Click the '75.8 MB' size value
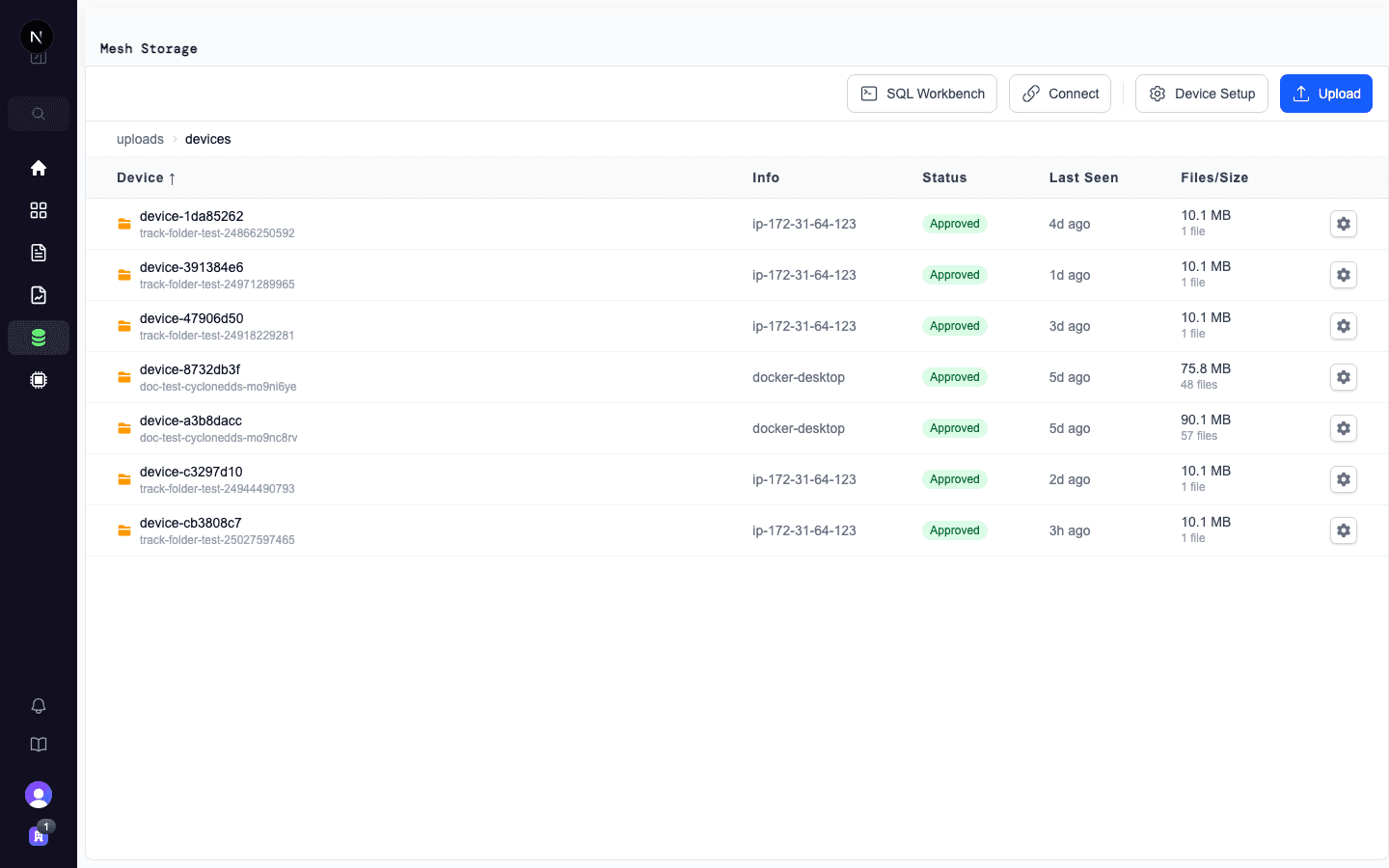 [x=1206, y=368]
